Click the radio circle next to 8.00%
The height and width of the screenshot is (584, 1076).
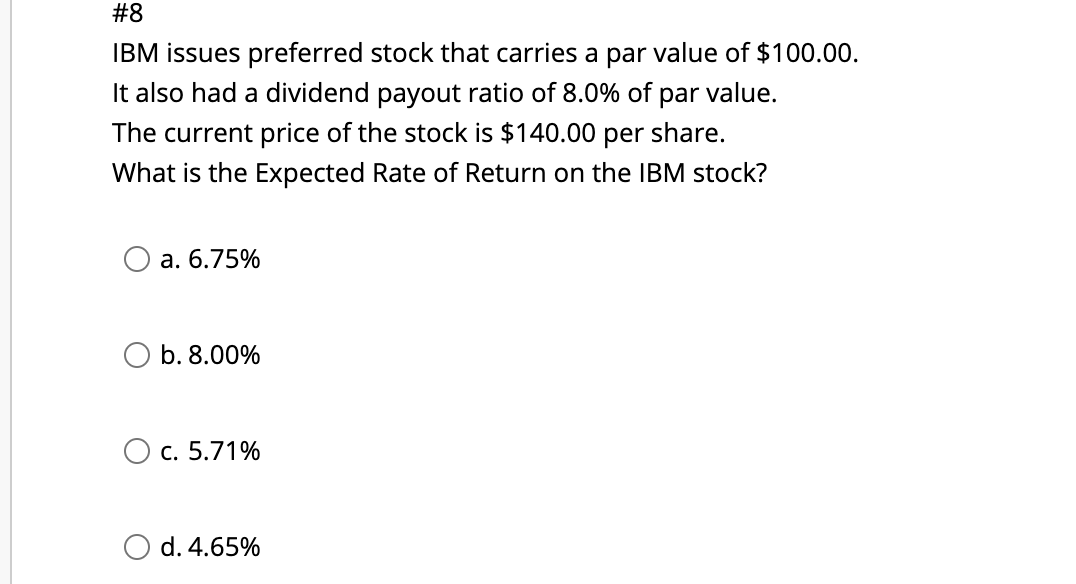(x=137, y=355)
